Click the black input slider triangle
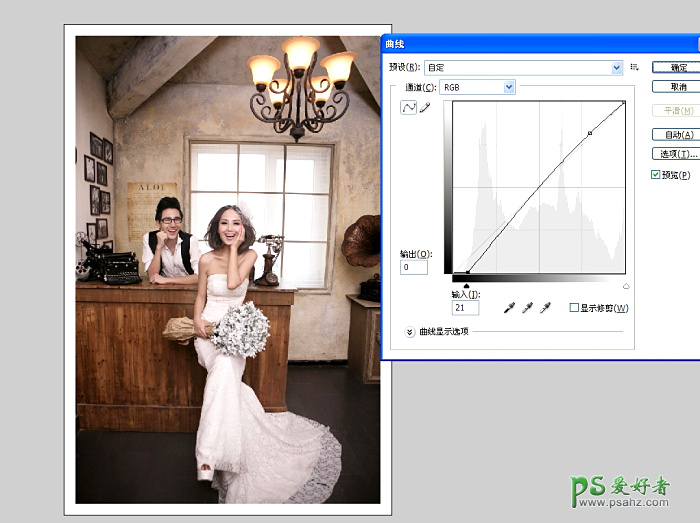The width and height of the screenshot is (700, 523). (x=467, y=285)
